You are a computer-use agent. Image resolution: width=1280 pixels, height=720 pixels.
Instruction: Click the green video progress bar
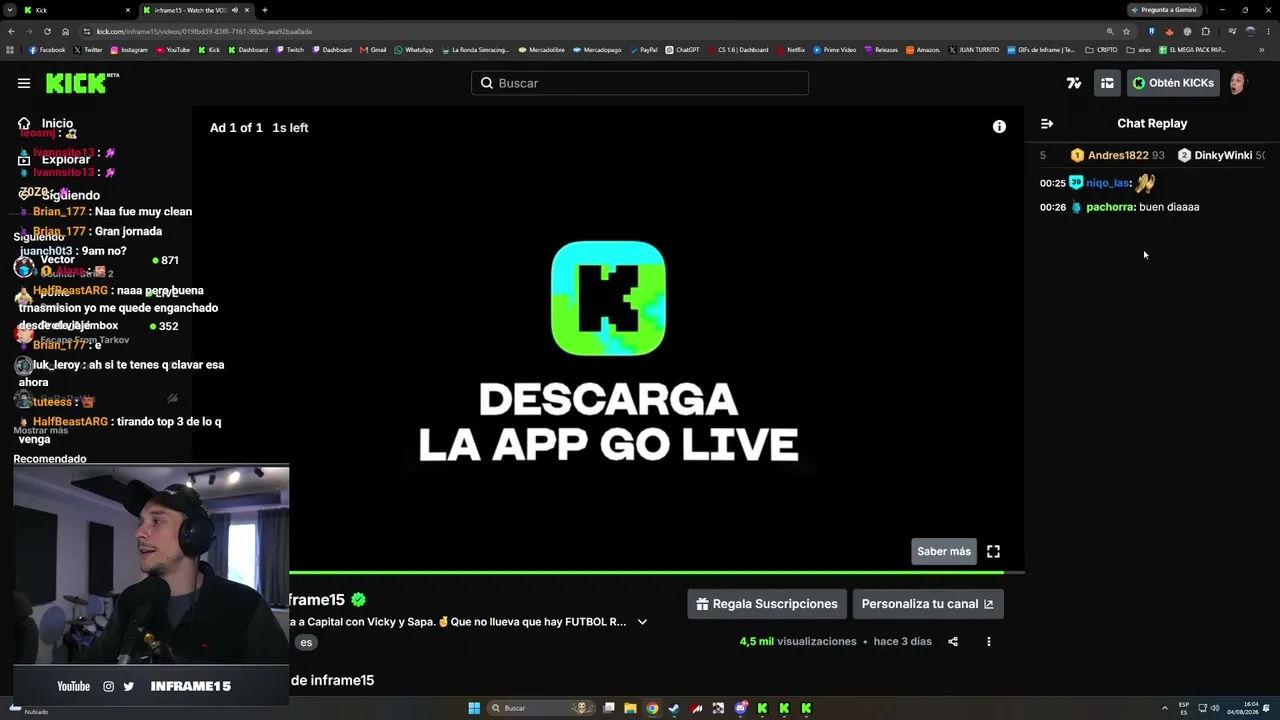(645, 573)
